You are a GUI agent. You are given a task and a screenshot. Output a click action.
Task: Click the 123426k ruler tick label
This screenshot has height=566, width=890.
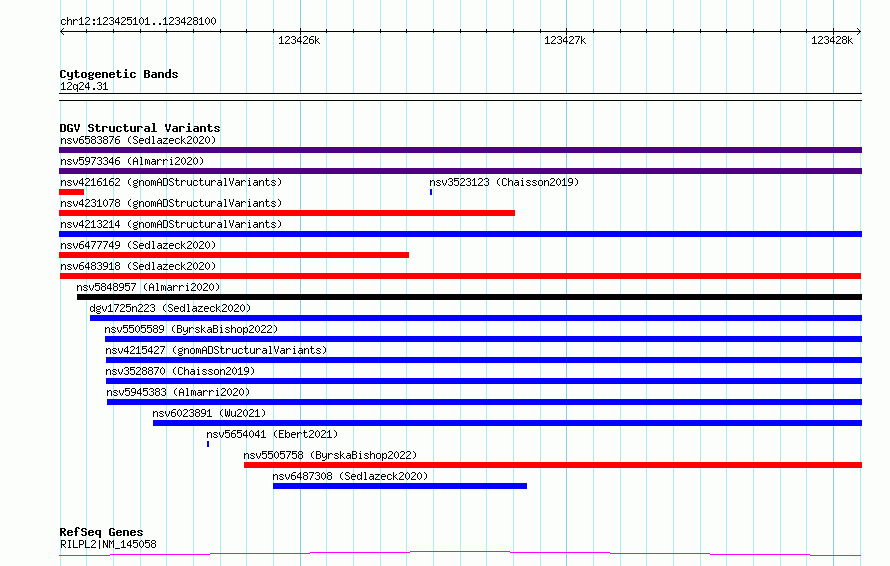coord(299,40)
